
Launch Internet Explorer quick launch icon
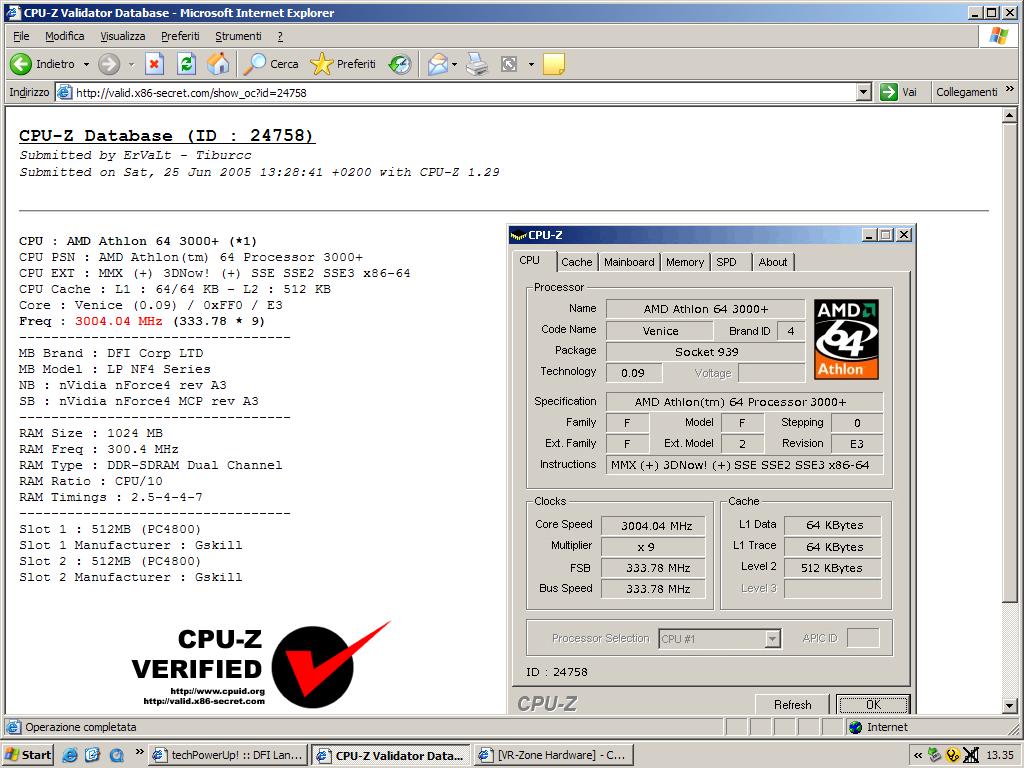click(69, 755)
